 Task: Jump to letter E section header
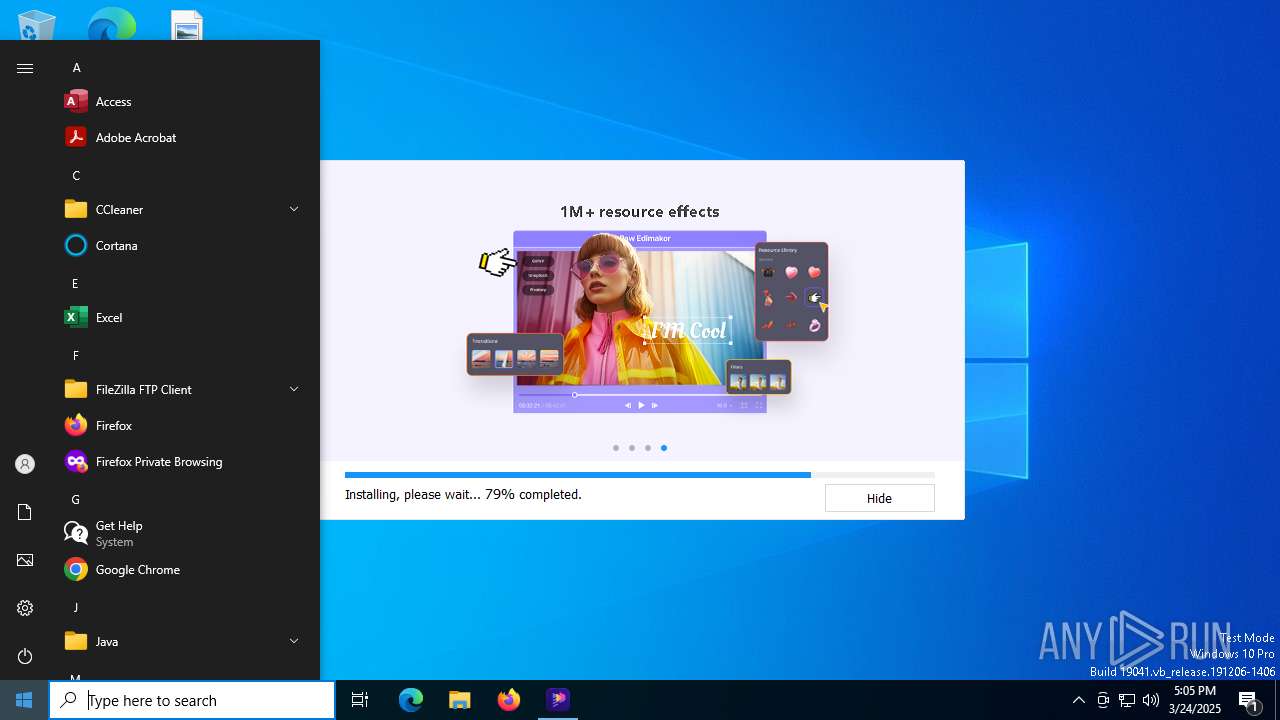[75, 284]
